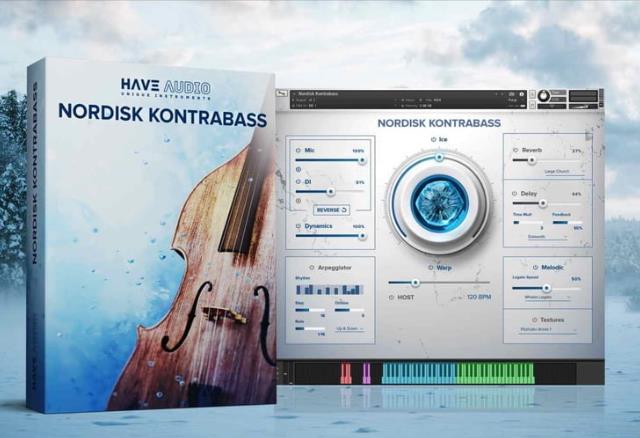Toggle the Mic power button
The image size is (640, 438).
pos(298,150)
